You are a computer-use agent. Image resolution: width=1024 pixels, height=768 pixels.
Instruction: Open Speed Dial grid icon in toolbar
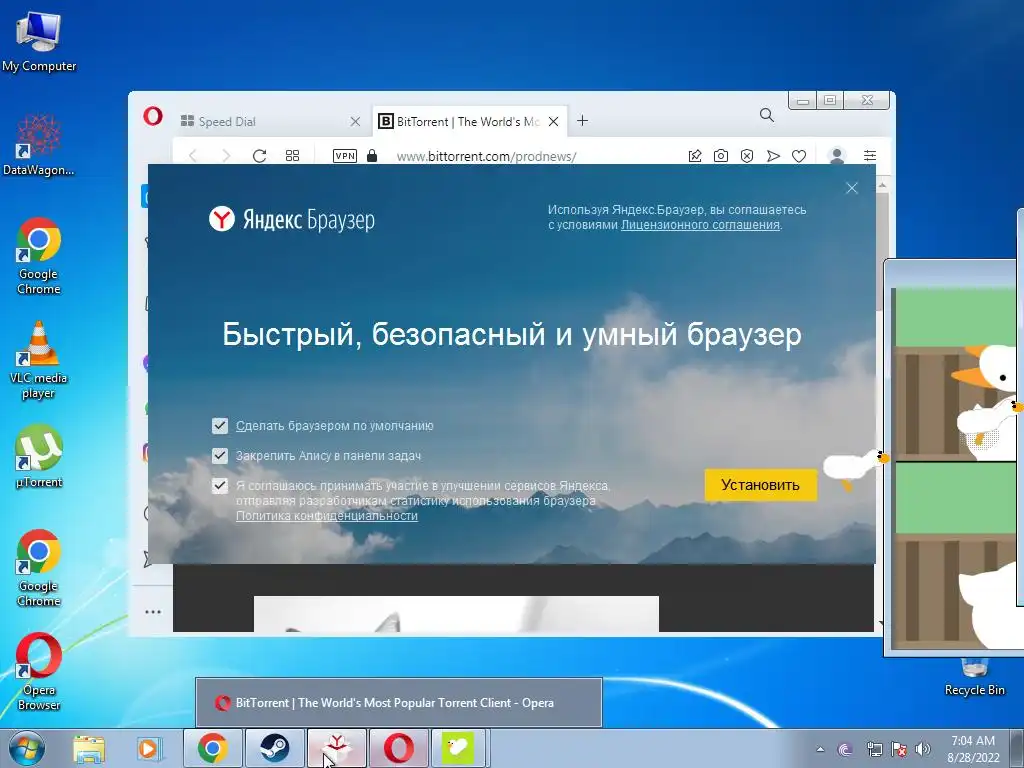click(293, 156)
